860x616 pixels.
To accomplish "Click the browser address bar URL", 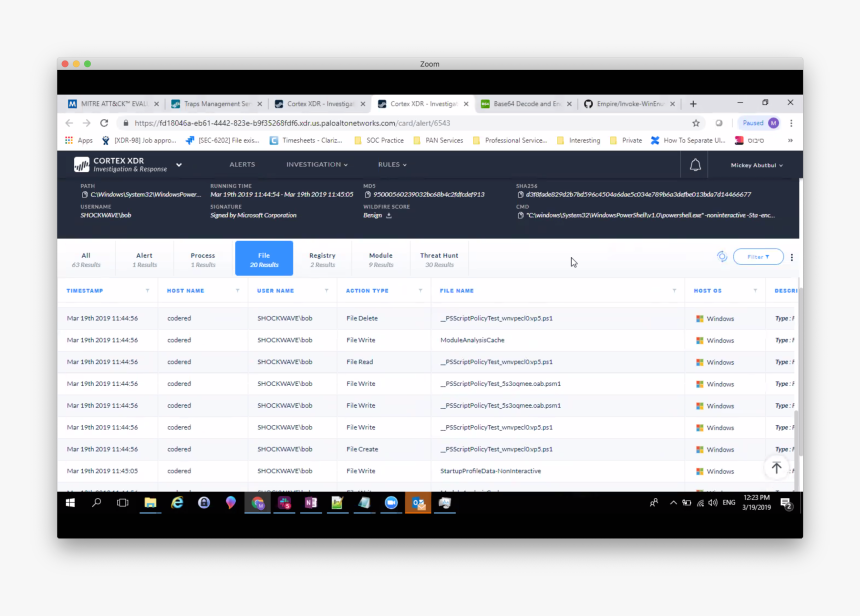I will coord(292,123).
